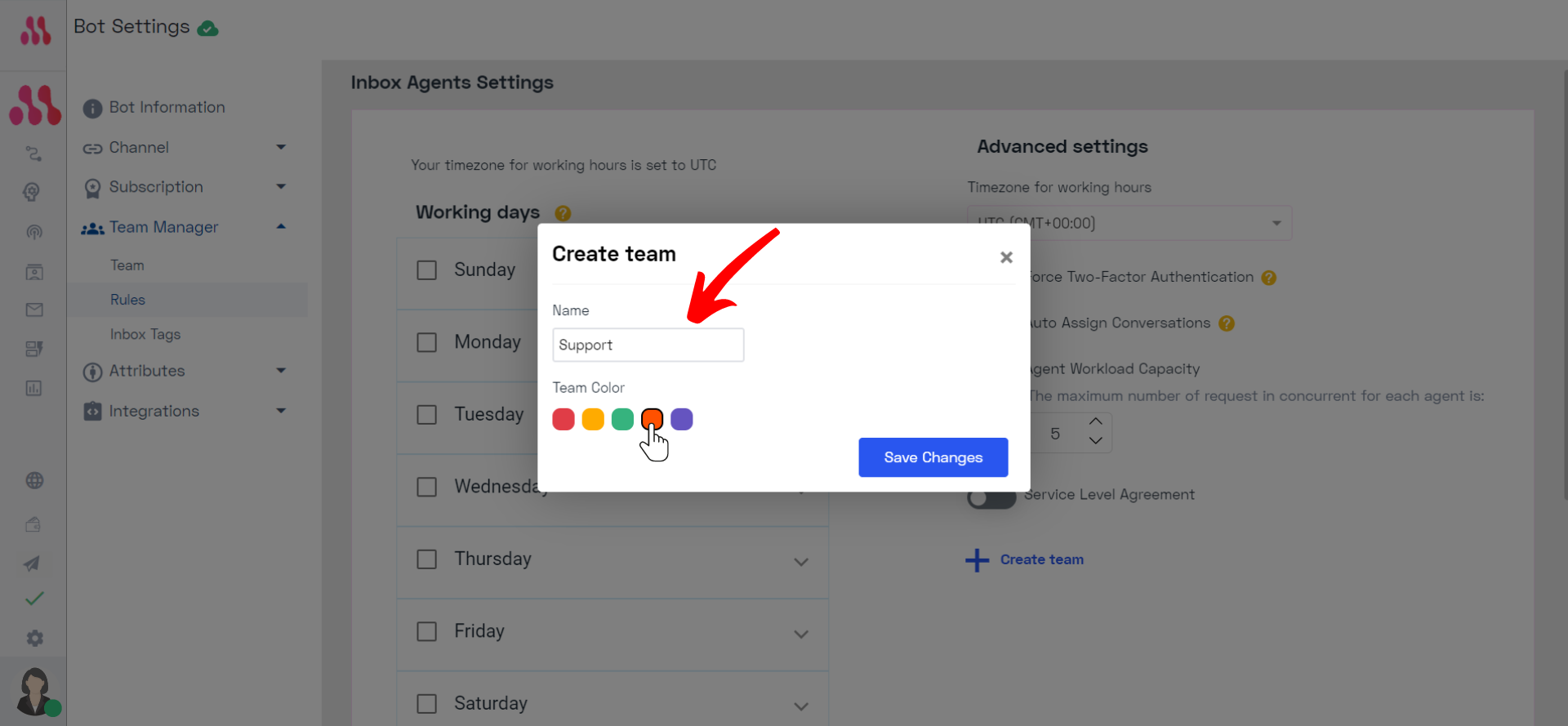Open the paper plane broadcast icon
This screenshot has height=726, width=1568.
(x=33, y=563)
